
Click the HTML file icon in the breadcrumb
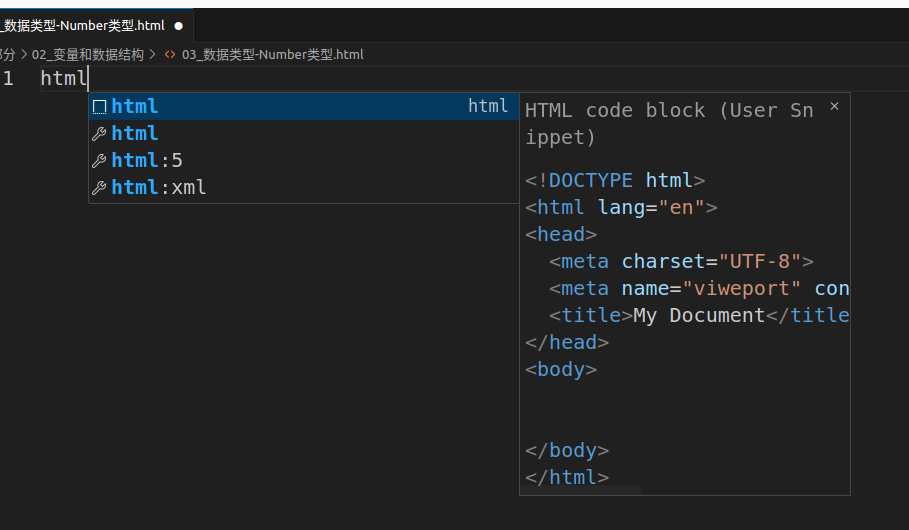tap(170, 55)
